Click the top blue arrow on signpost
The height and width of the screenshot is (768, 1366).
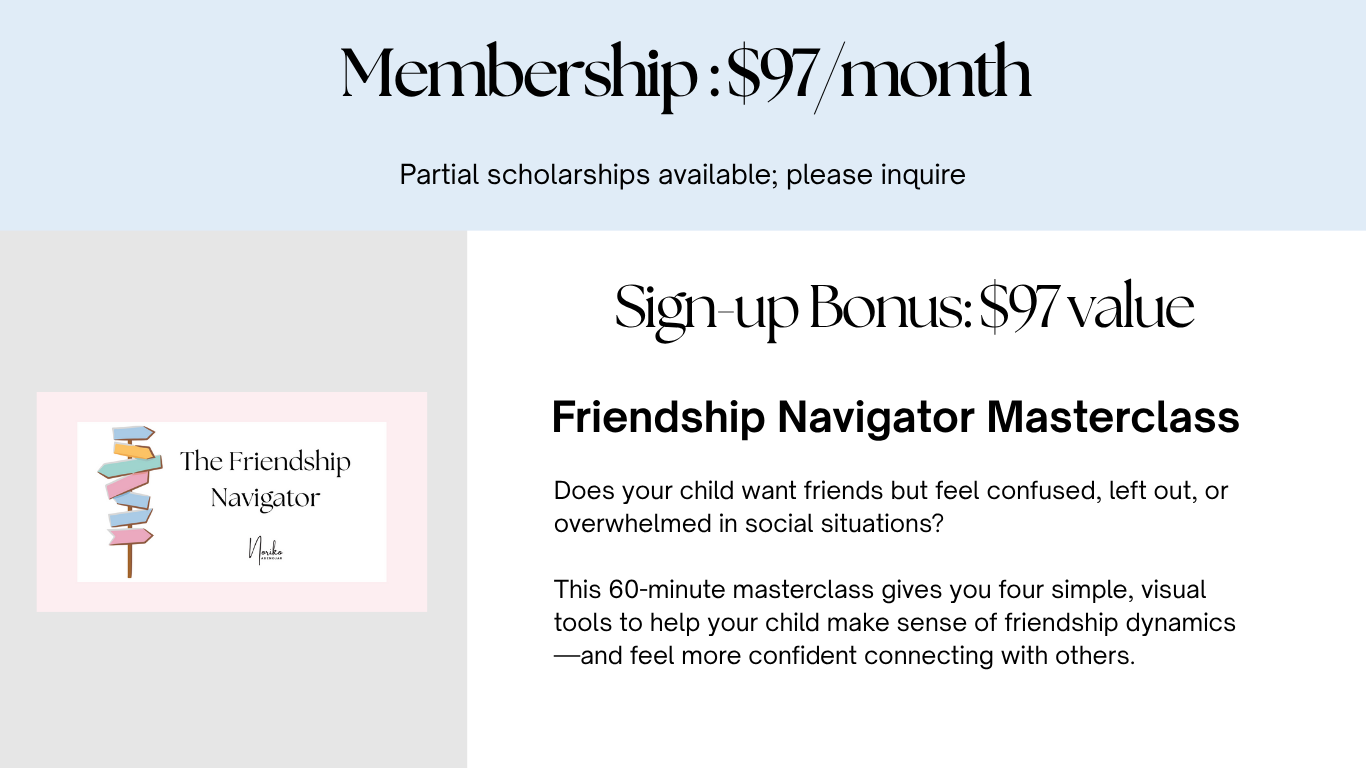coord(133,433)
